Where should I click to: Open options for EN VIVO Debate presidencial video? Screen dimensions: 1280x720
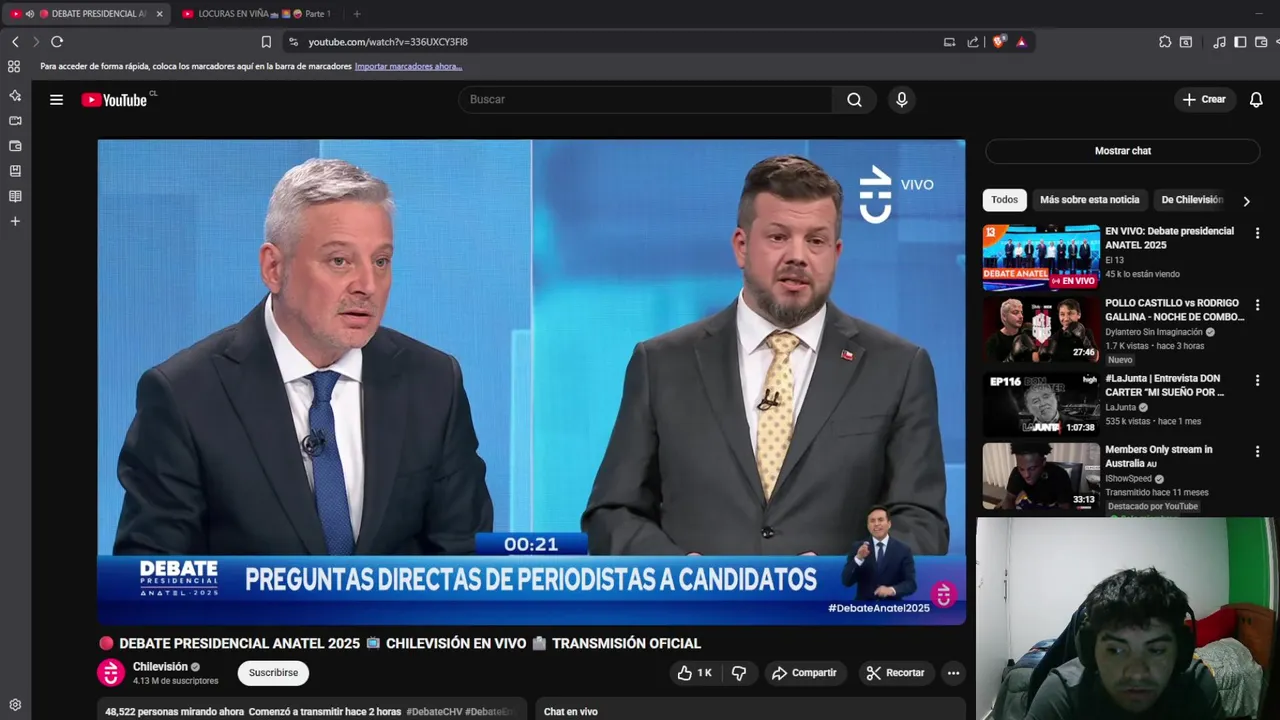1257,233
